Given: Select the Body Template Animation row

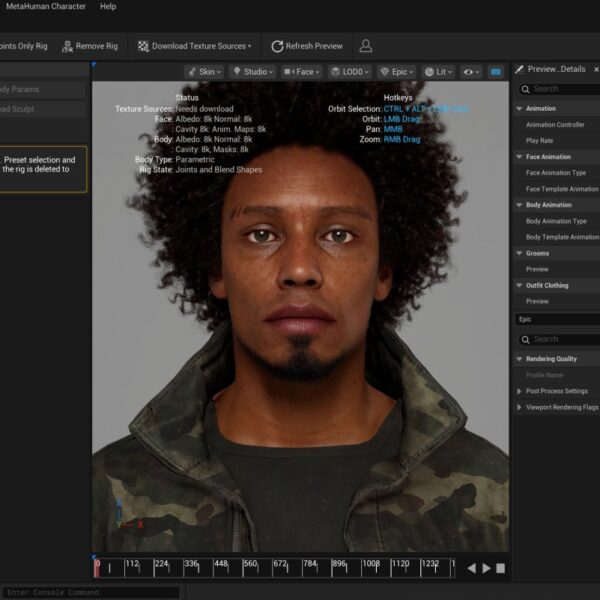Looking at the screenshot, I should pyautogui.click(x=557, y=237).
